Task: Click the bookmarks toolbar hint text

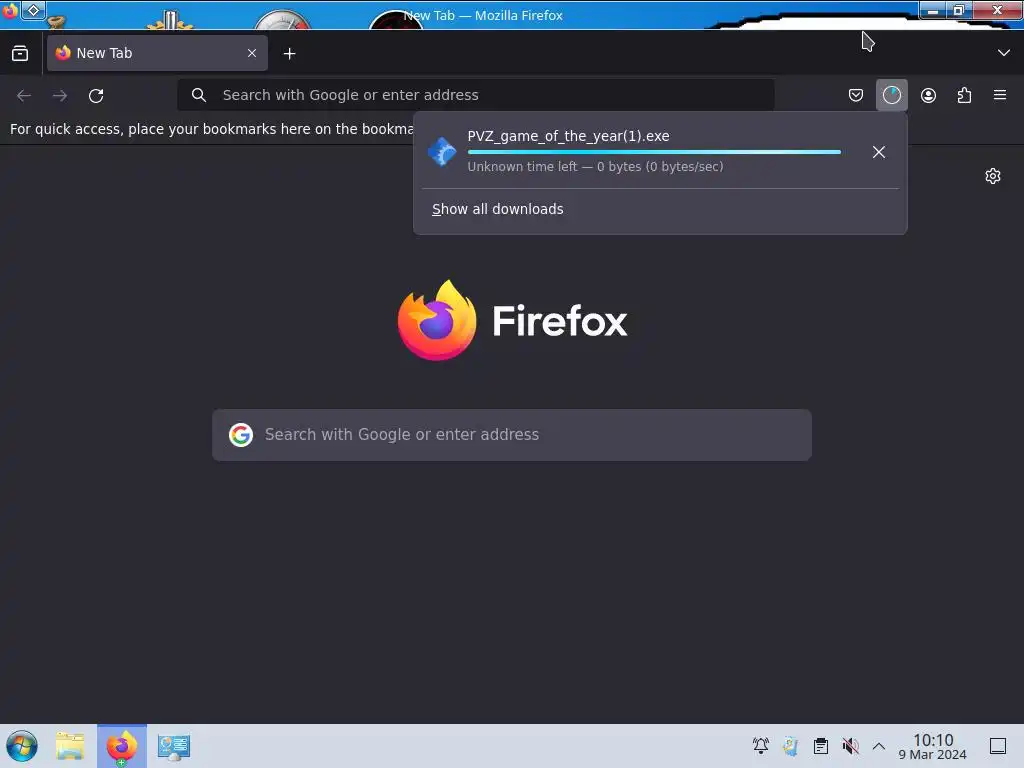Action: [x=211, y=129]
